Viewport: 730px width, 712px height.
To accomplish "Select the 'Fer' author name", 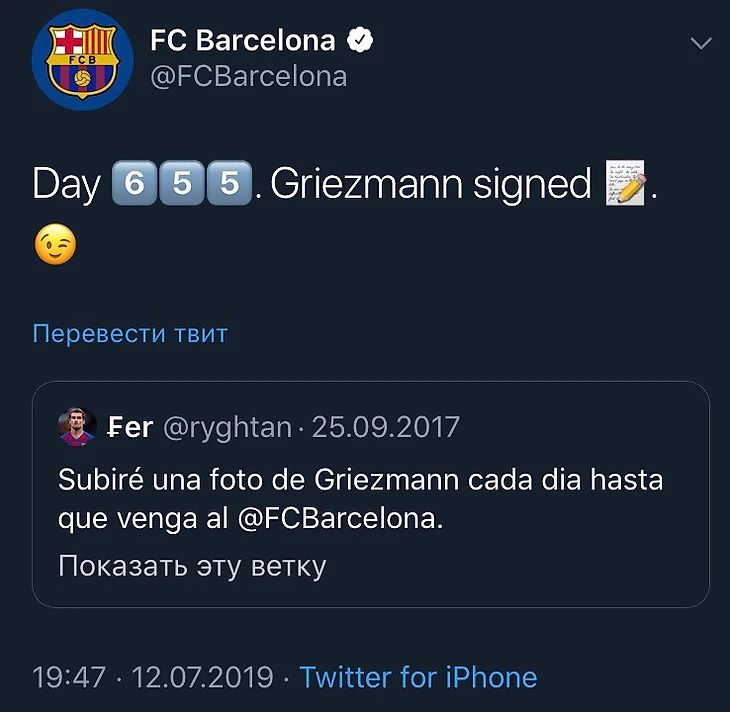I will click(130, 428).
